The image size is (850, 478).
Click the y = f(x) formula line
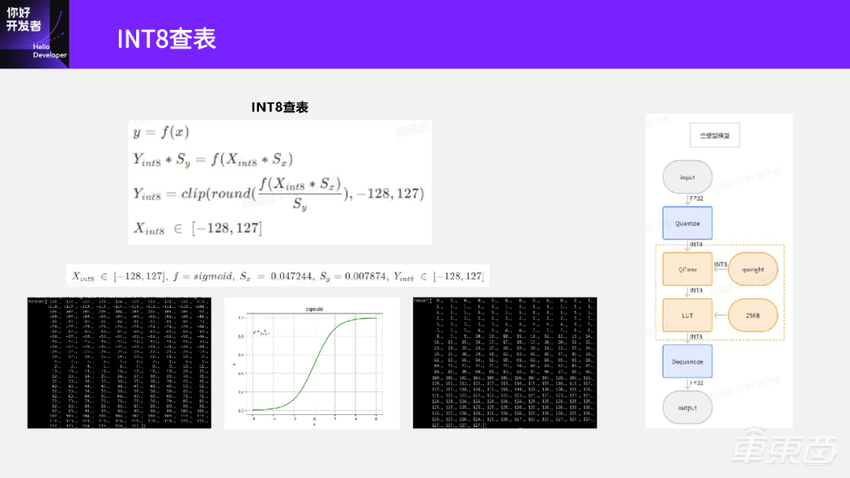(x=161, y=132)
